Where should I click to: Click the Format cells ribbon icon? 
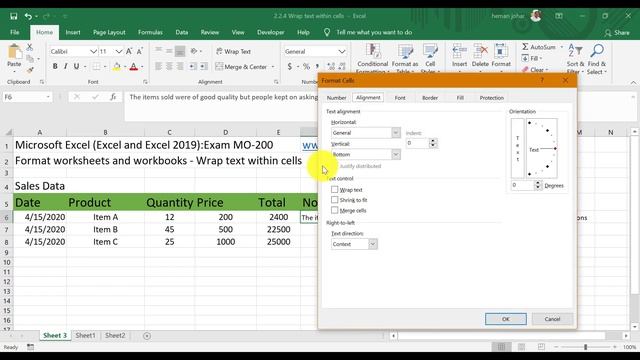pyautogui.click(x=501, y=56)
